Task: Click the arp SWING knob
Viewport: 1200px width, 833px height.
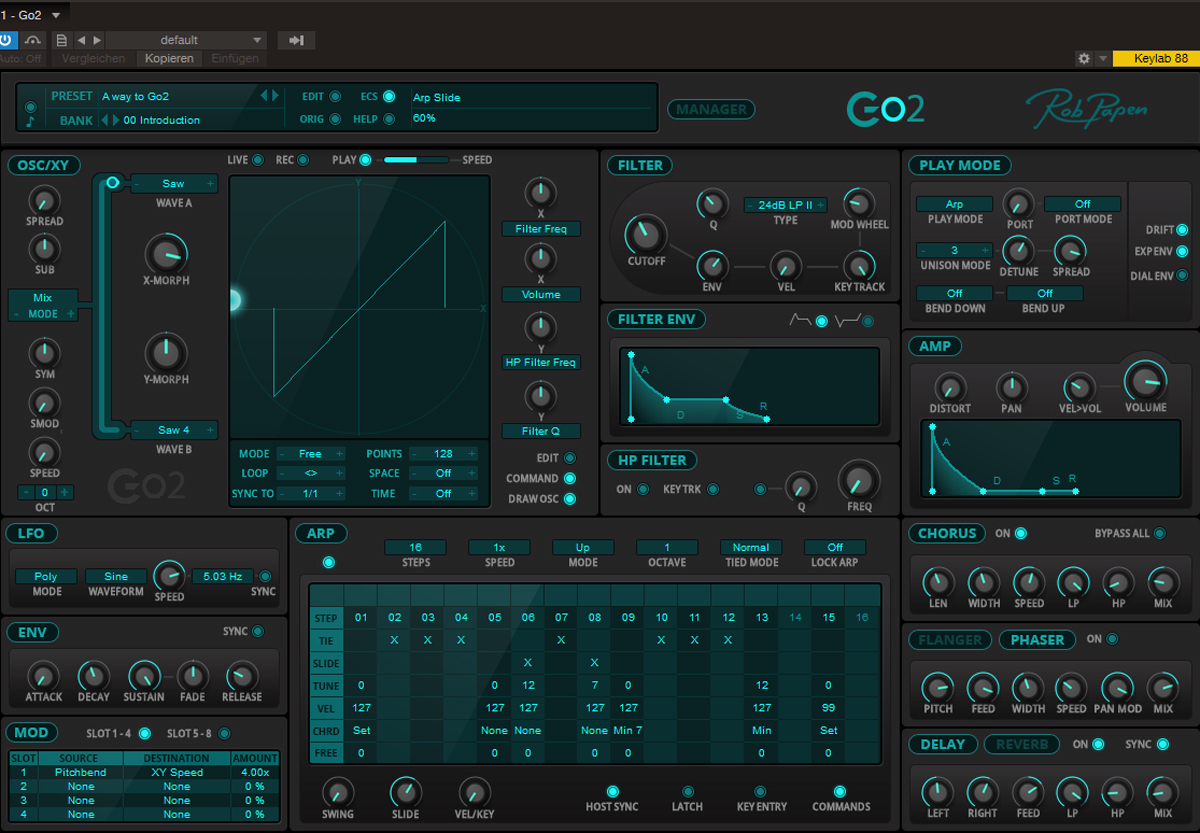Action: pos(338,792)
